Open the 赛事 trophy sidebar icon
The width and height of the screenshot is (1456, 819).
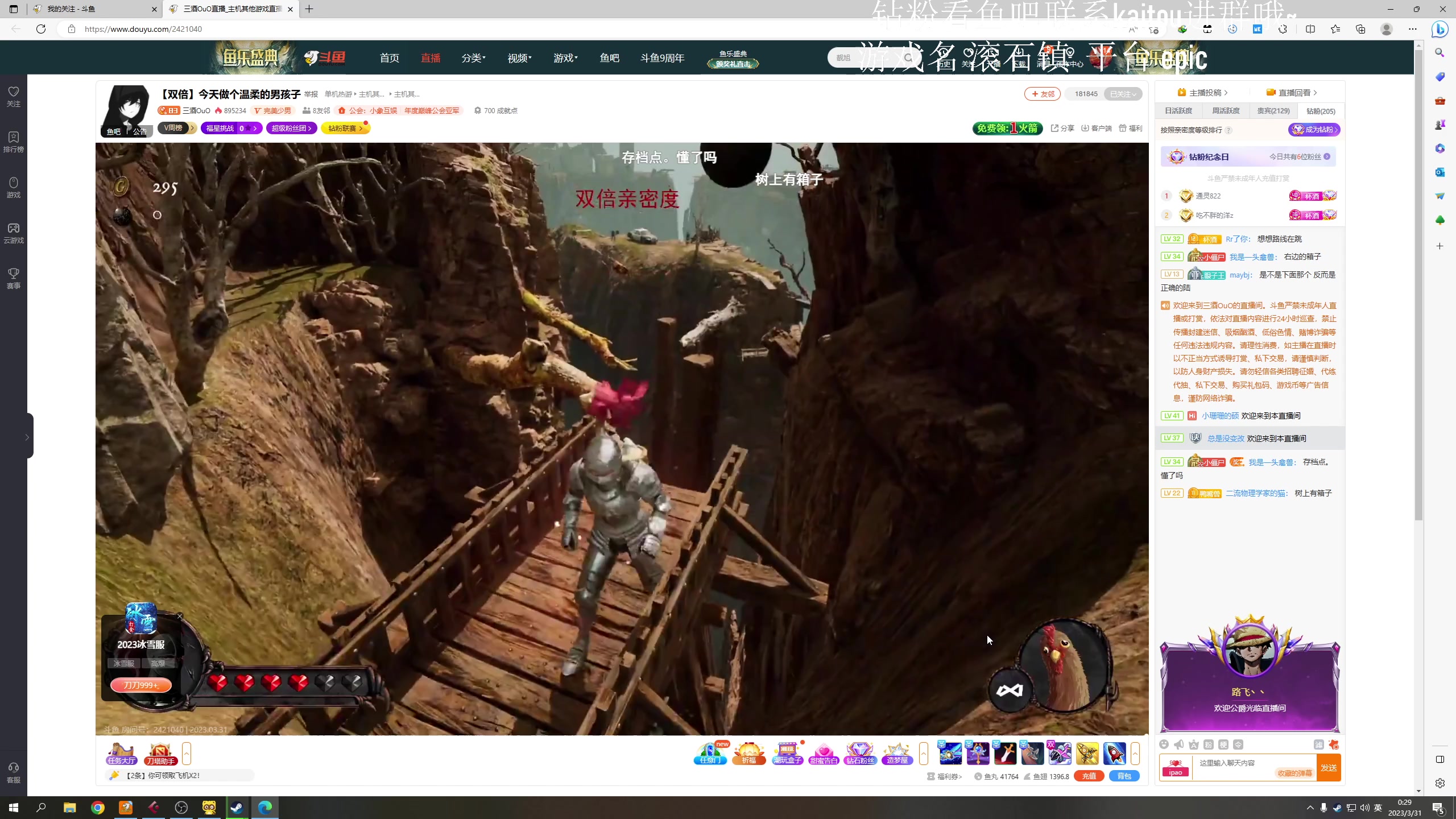click(x=14, y=278)
